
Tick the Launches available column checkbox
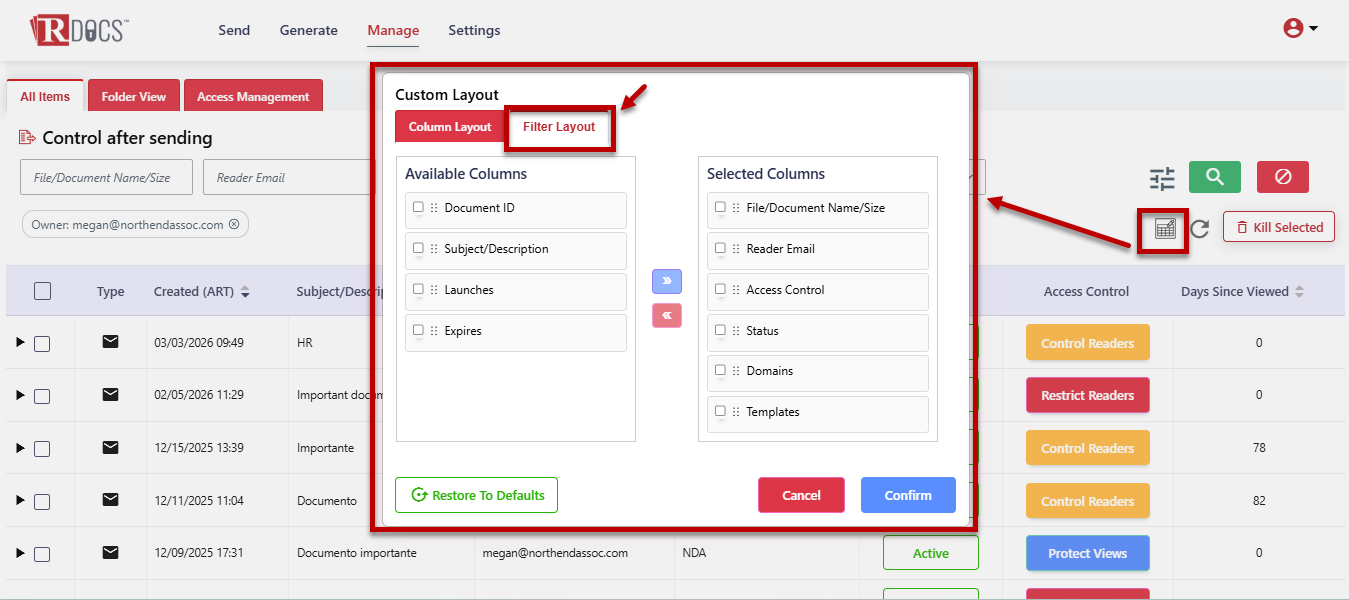point(418,290)
